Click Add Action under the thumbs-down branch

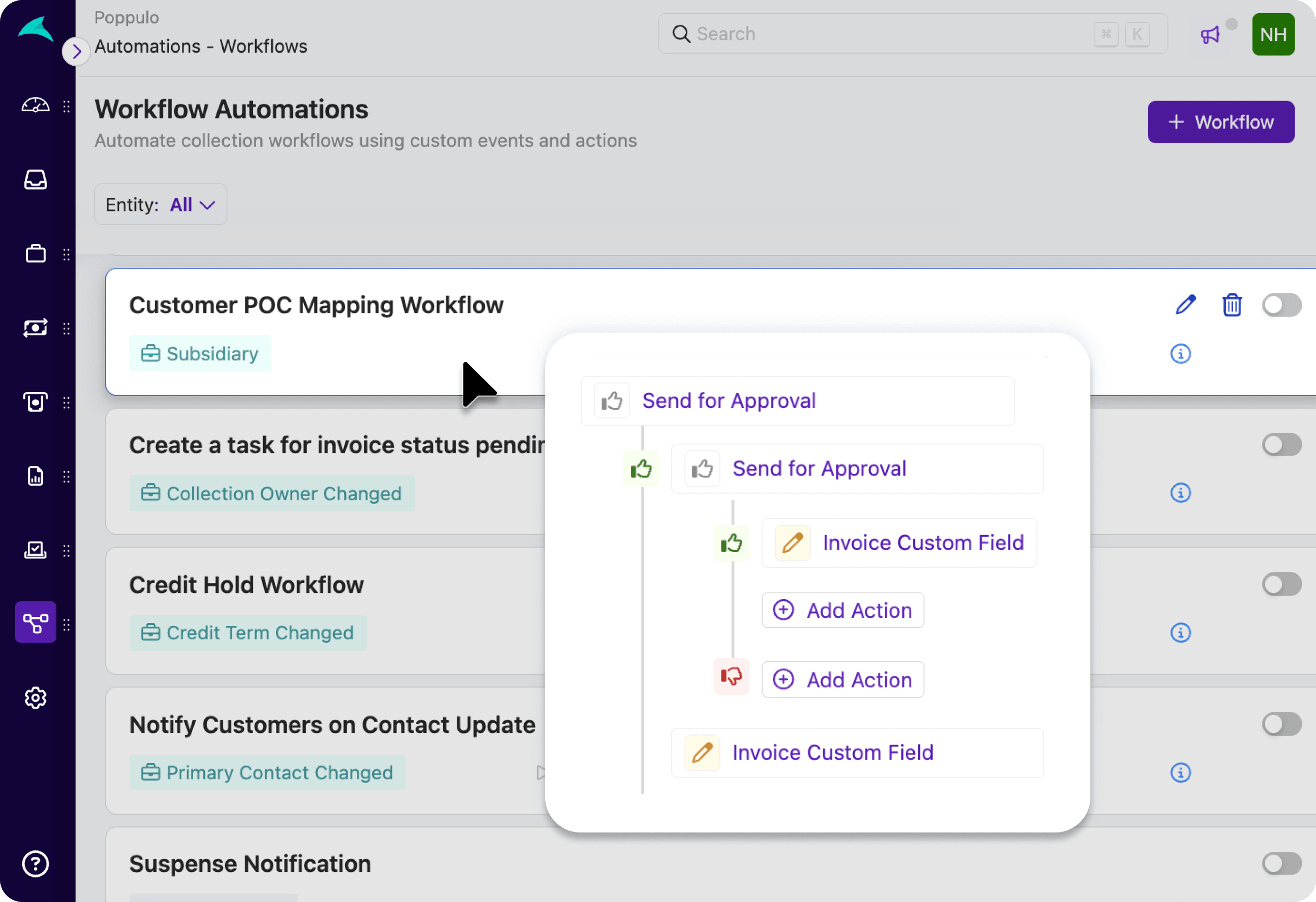click(843, 680)
